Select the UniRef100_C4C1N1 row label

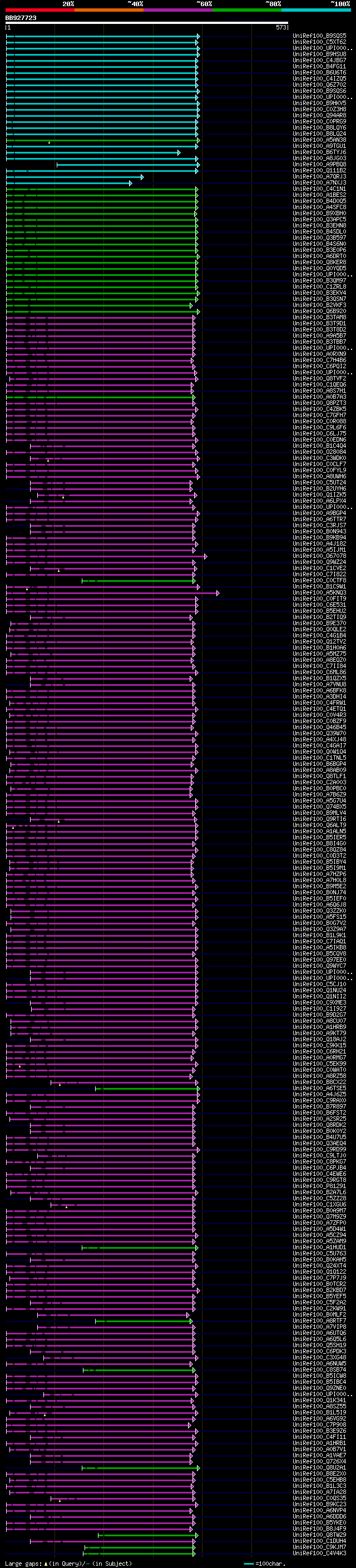point(319,189)
